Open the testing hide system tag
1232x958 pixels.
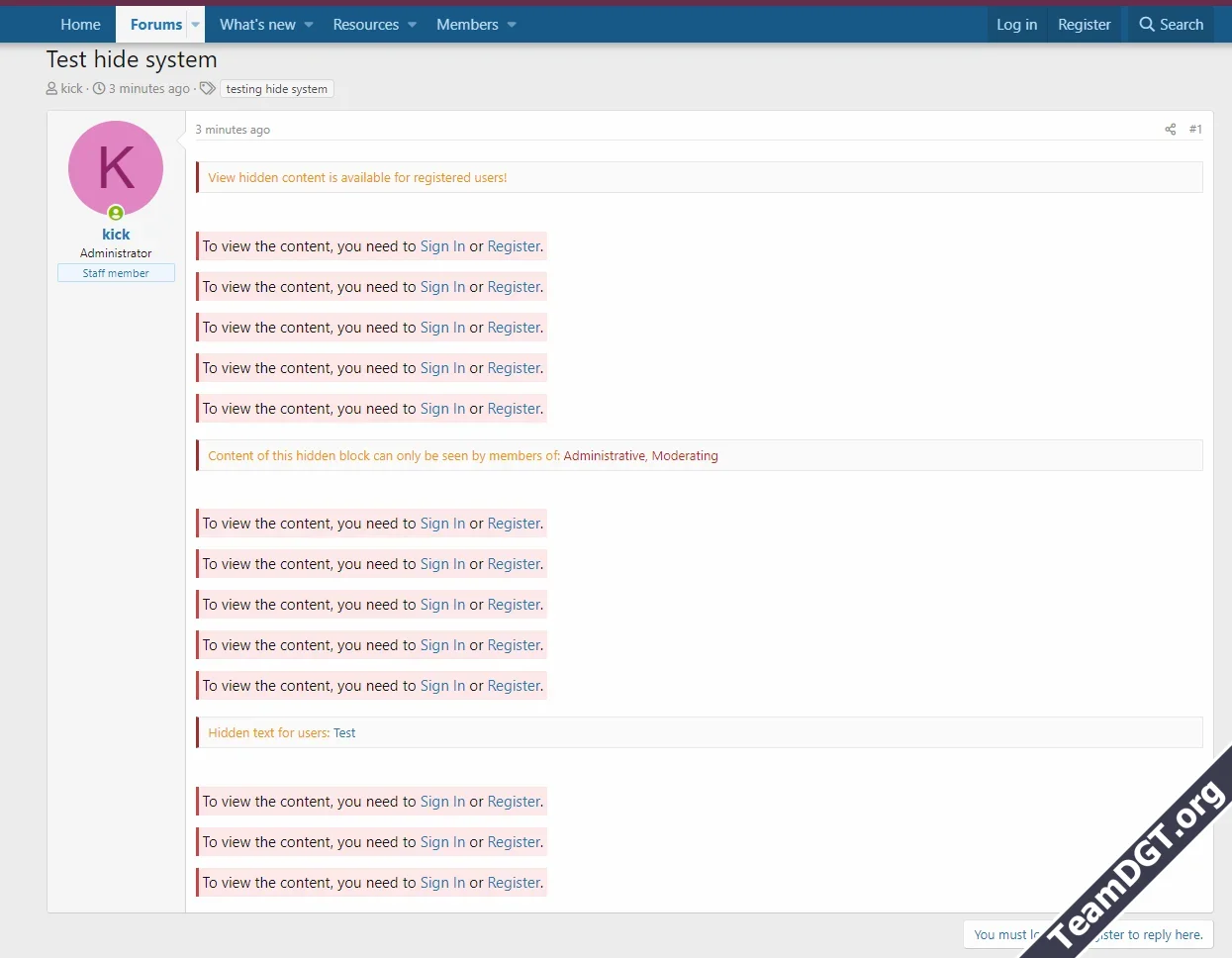[277, 89]
